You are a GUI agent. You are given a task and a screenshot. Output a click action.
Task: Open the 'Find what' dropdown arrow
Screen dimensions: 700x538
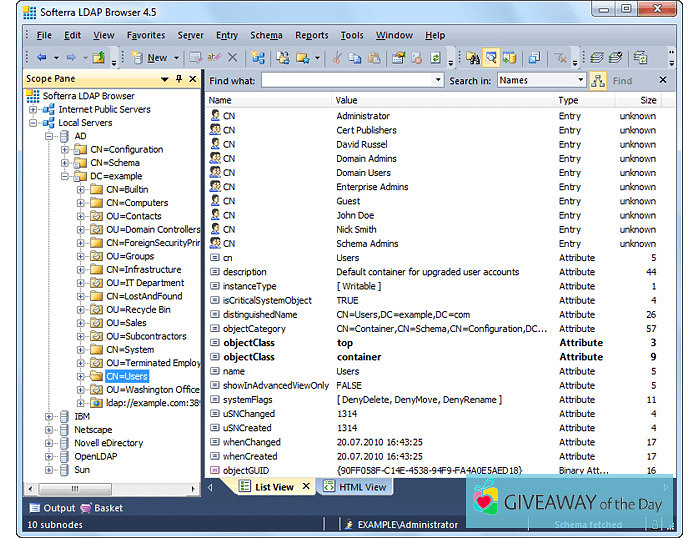click(x=437, y=80)
